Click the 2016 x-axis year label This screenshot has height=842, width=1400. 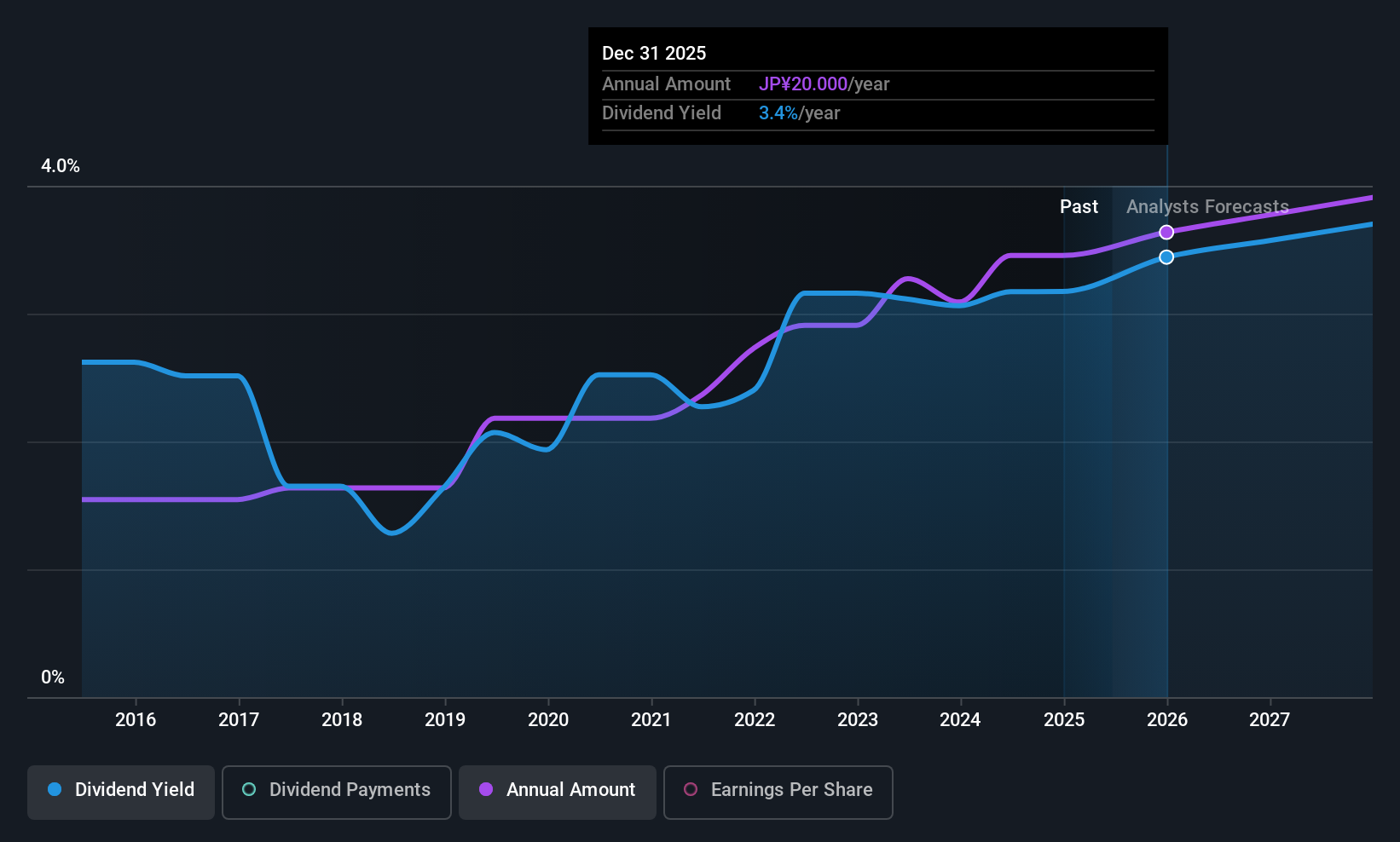136,719
